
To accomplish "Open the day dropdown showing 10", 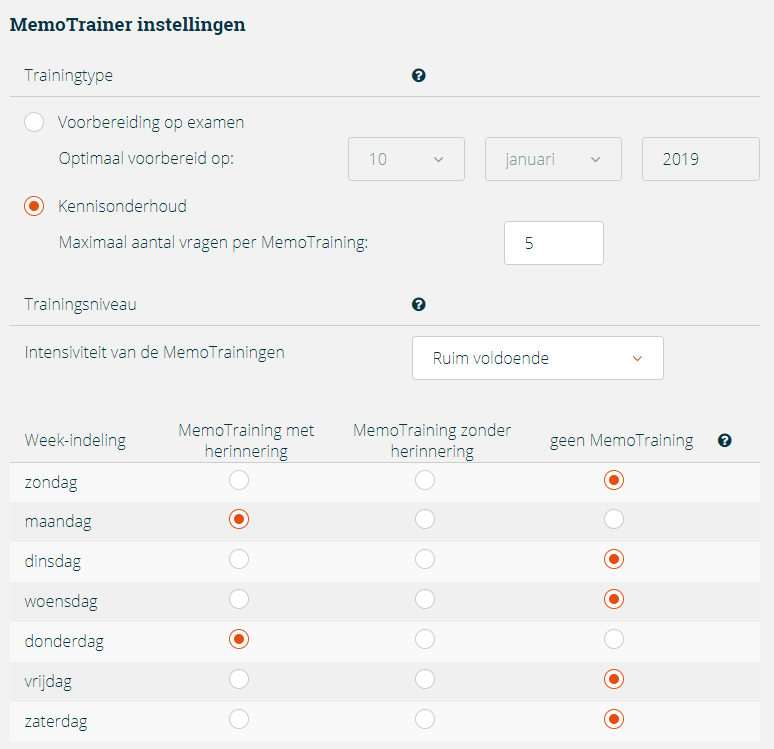I will 406,159.
